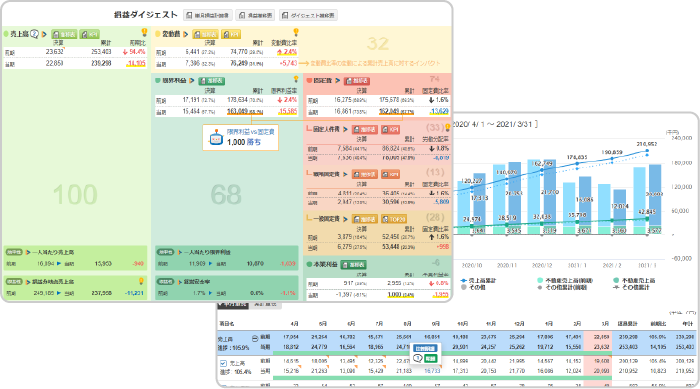
Task: Open the 推移表 button for 本業利益
Action: click(x=354, y=265)
